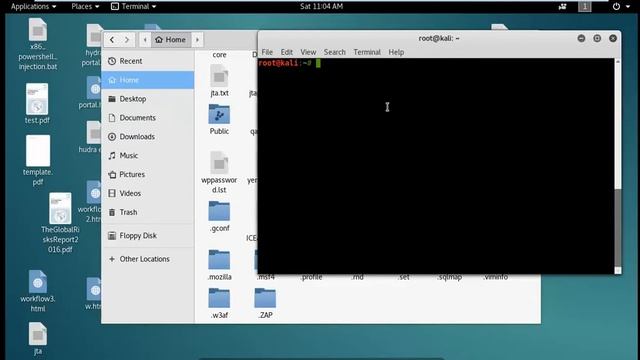
Task: Select the .gconf folder icon
Action: click(219, 211)
